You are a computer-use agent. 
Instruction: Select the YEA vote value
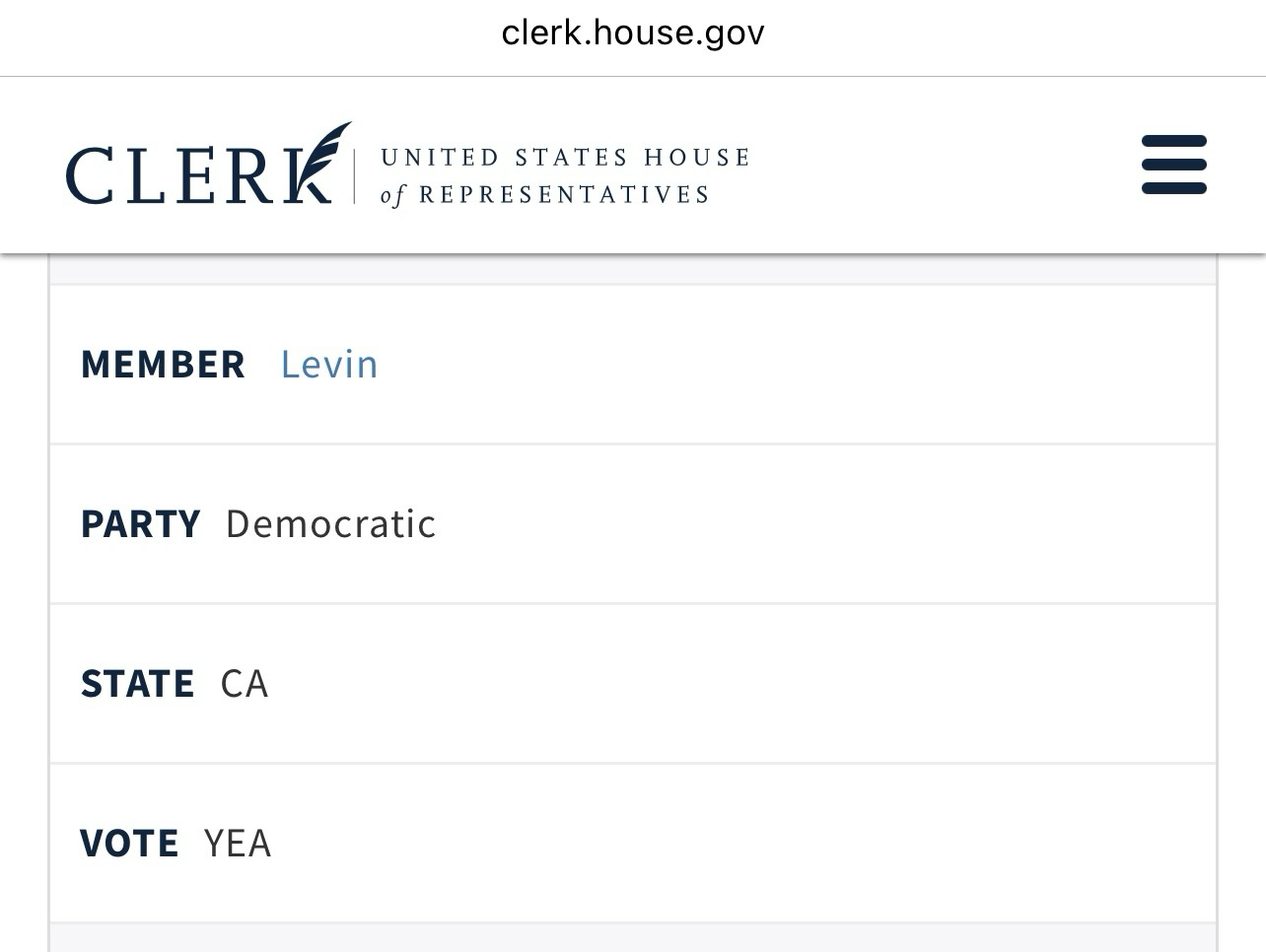tap(237, 844)
